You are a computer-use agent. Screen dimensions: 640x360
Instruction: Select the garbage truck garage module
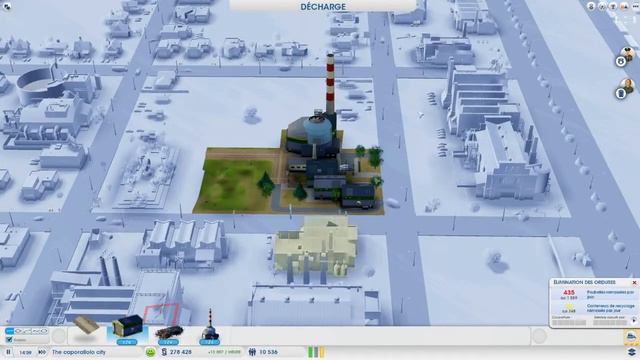pyautogui.click(x=127, y=329)
